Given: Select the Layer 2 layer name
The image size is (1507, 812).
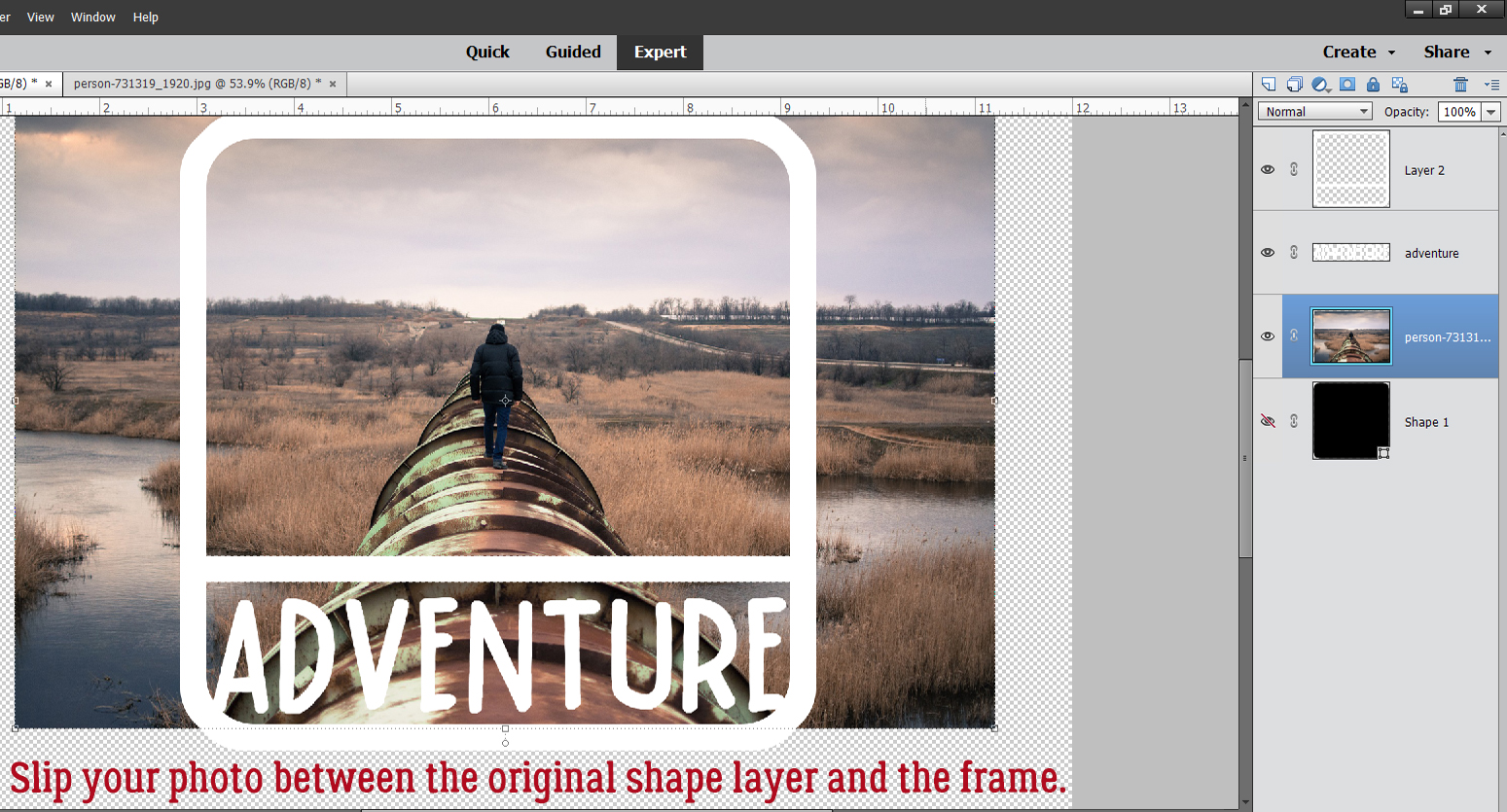Looking at the screenshot, I should click(1424, 170).
